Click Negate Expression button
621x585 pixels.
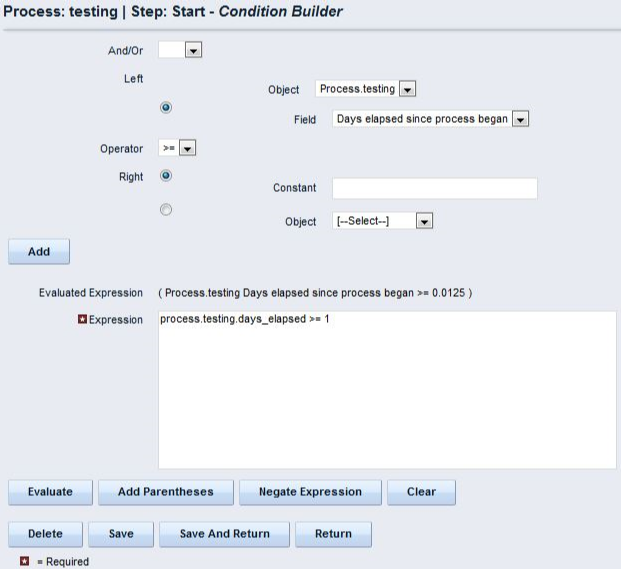pos(310,492)
